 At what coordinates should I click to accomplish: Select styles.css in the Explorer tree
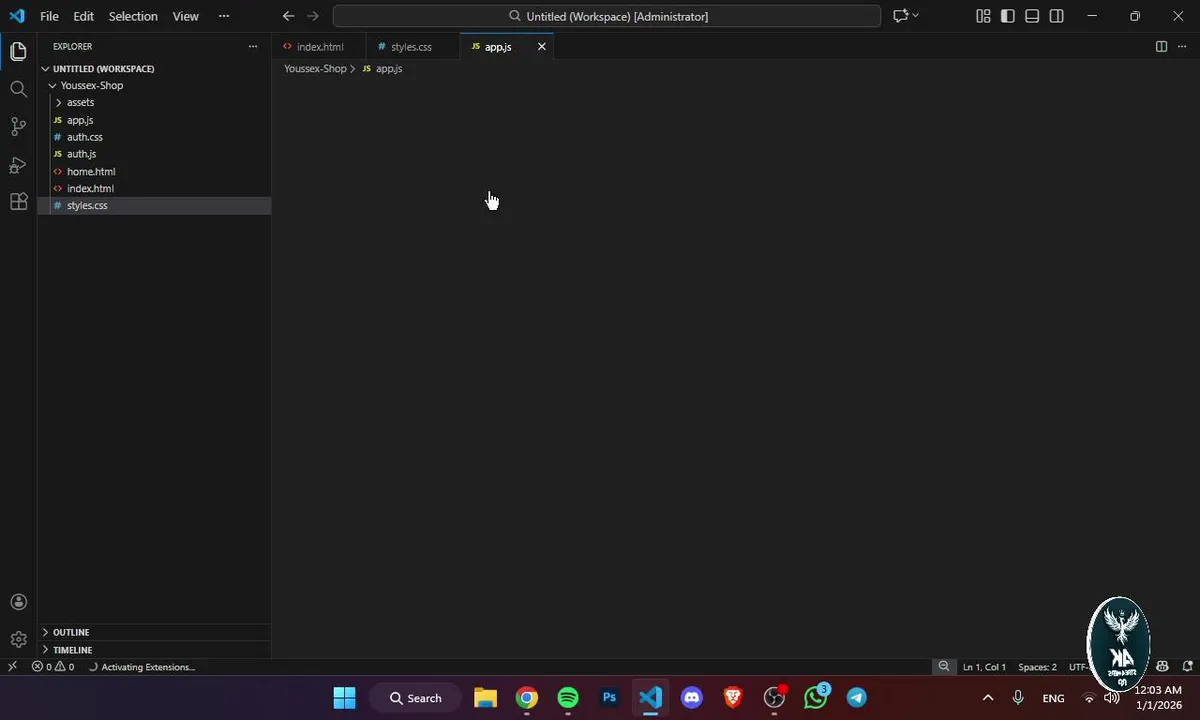point(155,206)
